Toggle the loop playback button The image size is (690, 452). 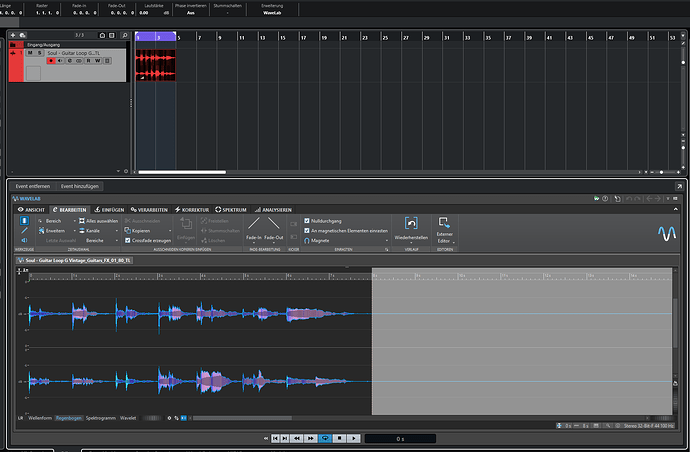325,438
